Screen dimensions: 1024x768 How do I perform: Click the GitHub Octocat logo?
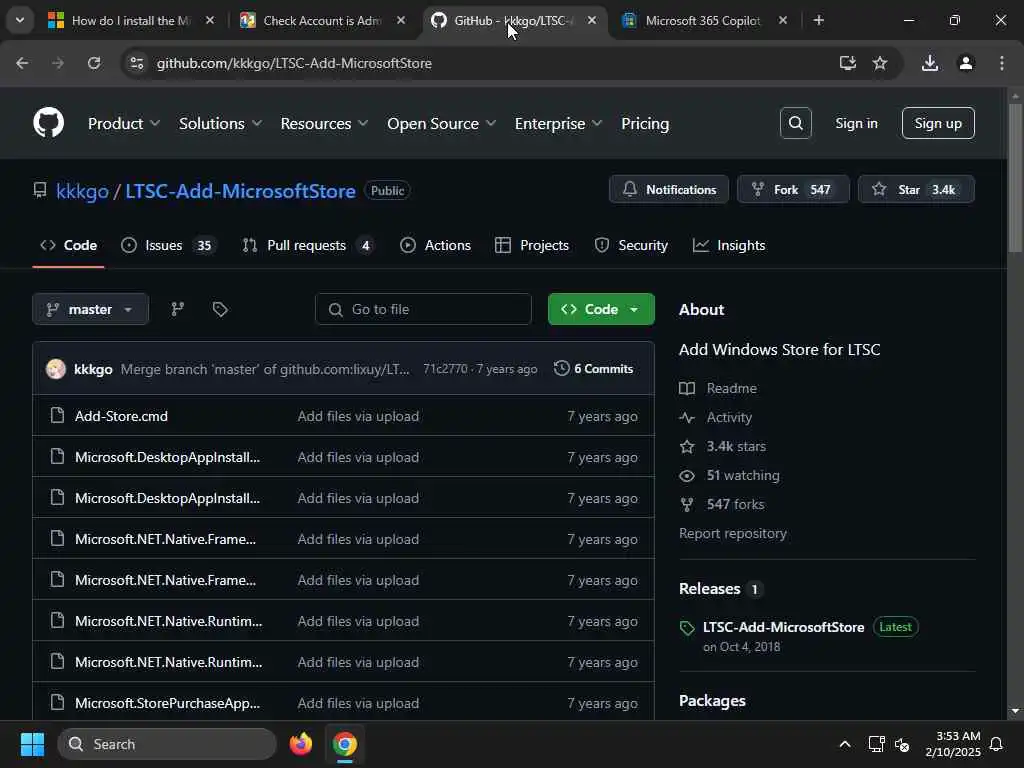click(x=48, y=123)
